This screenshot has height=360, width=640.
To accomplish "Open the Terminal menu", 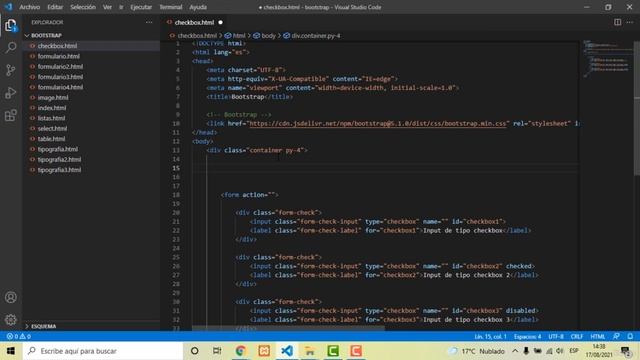I will 171,7.
